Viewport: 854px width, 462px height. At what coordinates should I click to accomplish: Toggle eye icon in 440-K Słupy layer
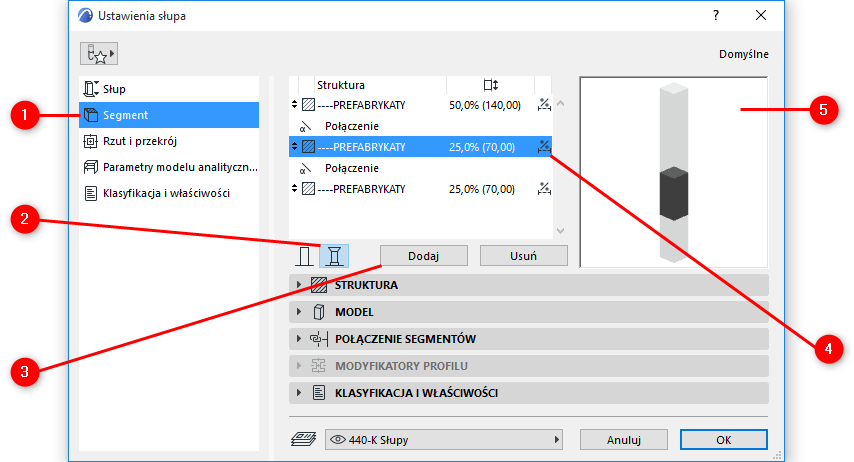(338, 440)
